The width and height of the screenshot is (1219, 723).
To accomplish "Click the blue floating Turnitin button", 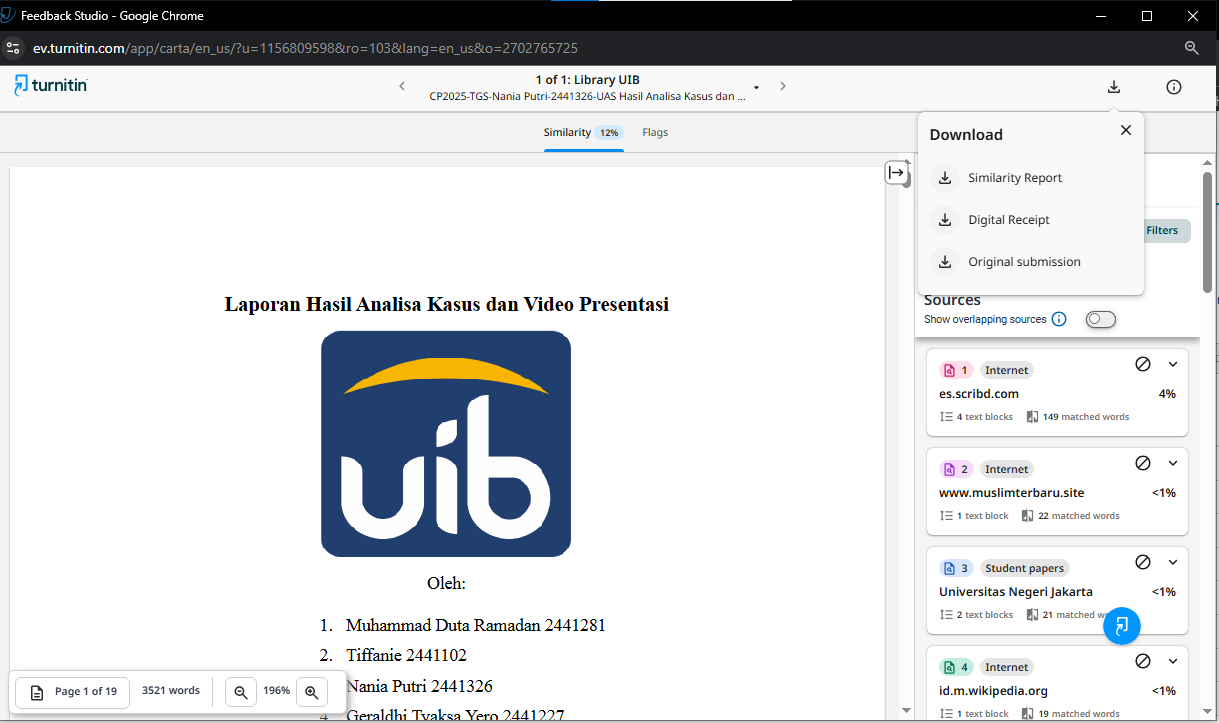I will coord(1122,626).
